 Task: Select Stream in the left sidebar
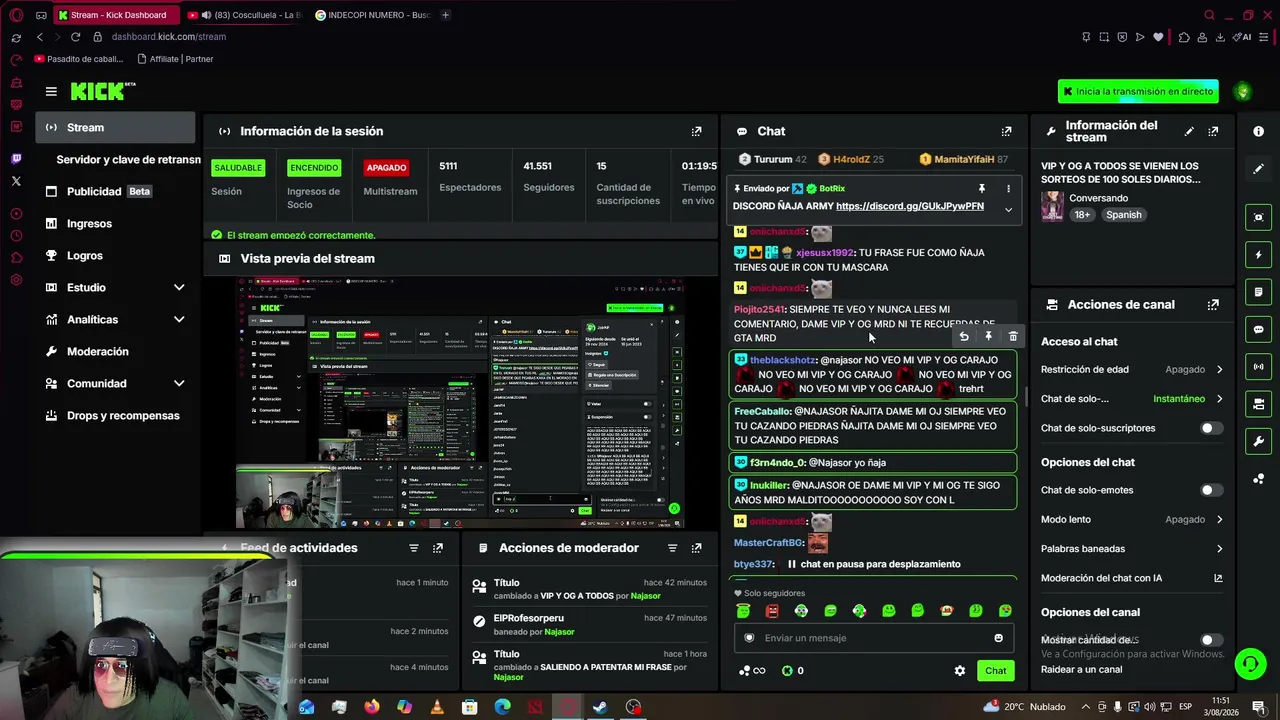[116, 128]
